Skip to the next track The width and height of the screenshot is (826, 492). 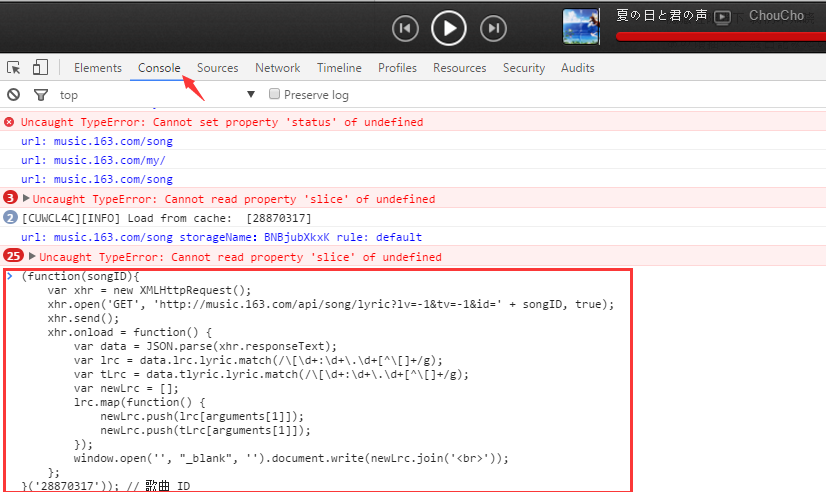pyautogui.click(x=493, y=29)
